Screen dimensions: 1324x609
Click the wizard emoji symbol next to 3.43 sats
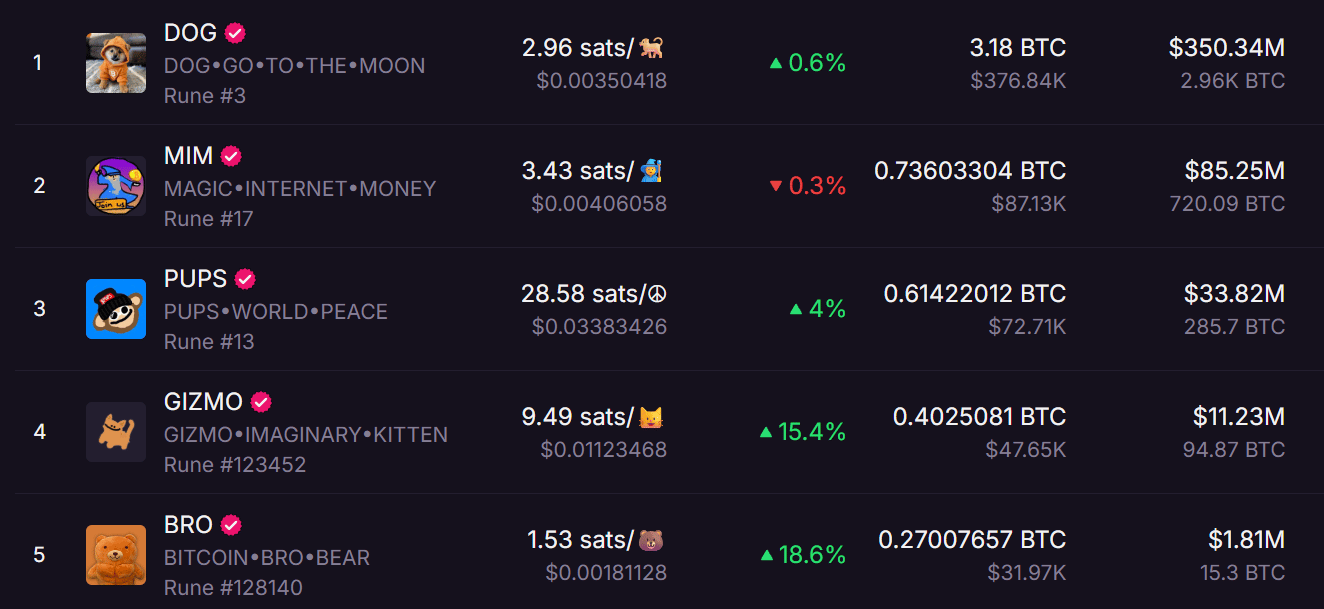[x=653, y=170]
